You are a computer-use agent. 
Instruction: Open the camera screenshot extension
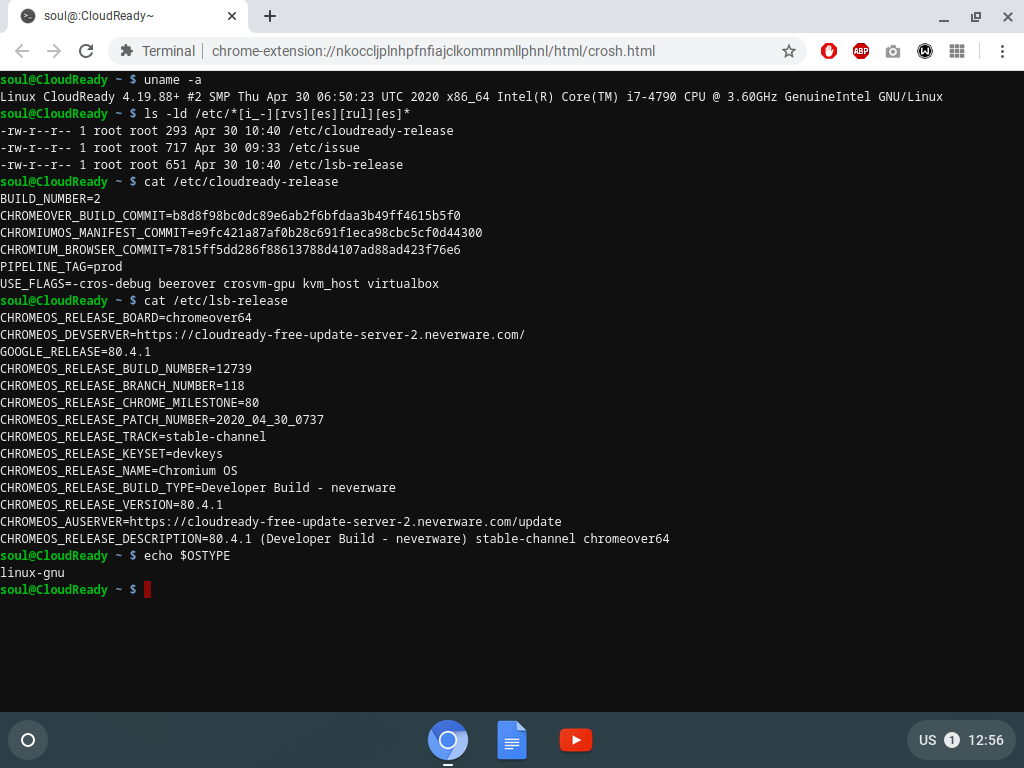[x=893, y=51]
